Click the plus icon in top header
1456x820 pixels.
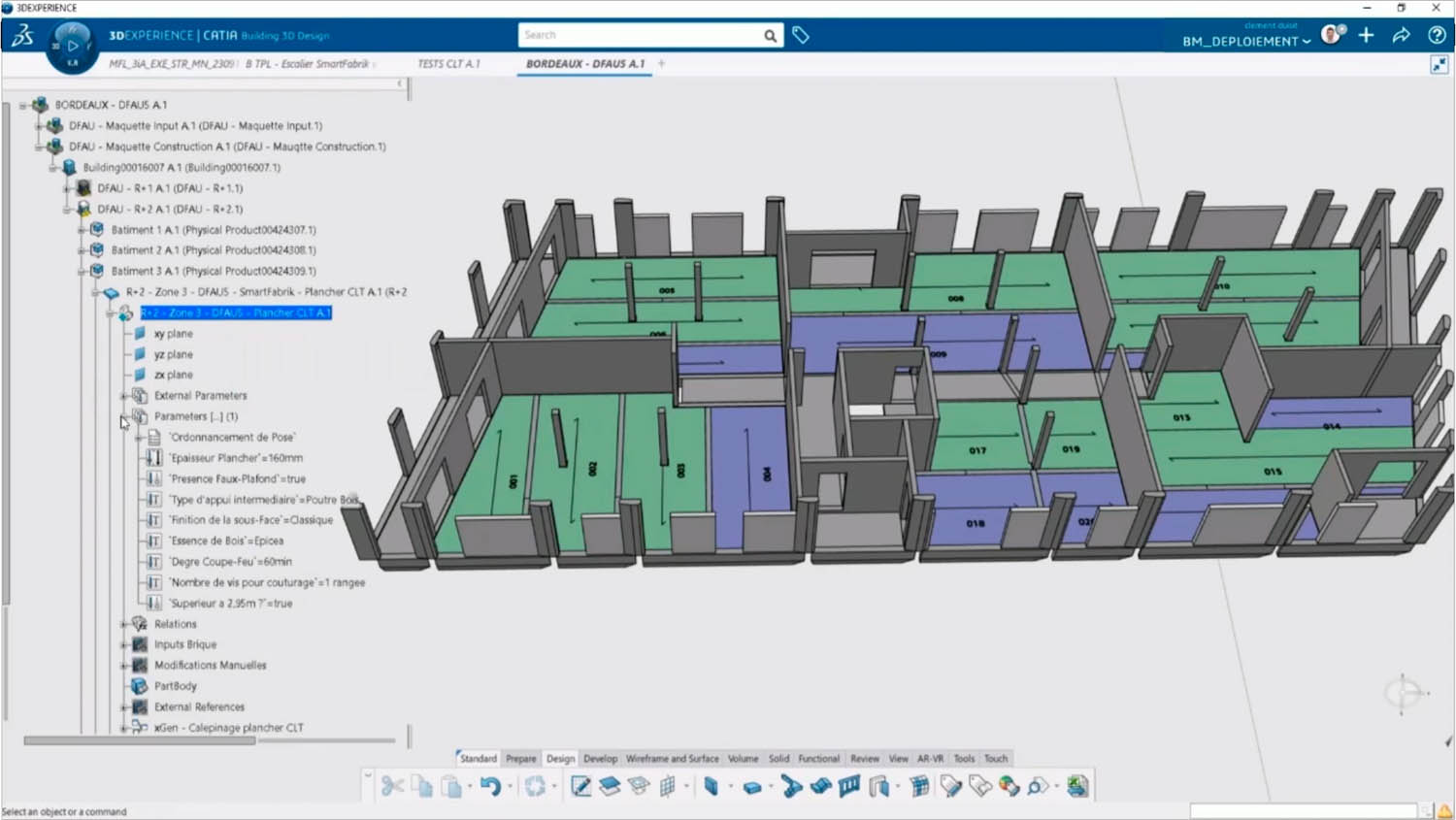[x=1366, y=36]
